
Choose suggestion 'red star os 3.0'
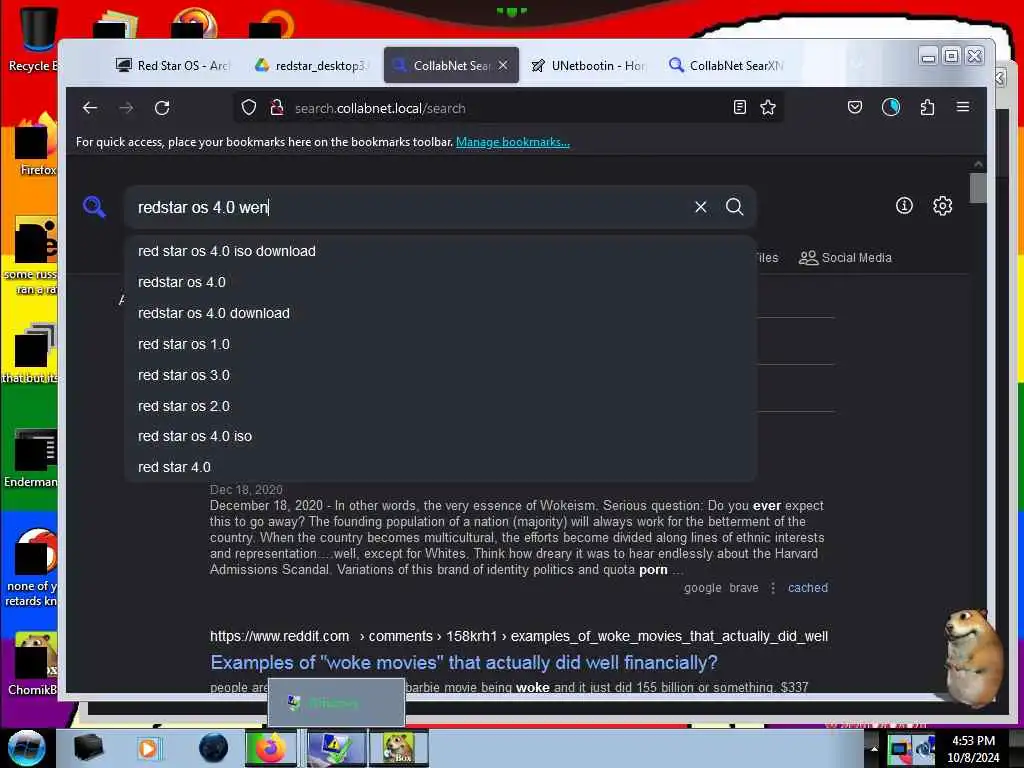point(440,376)
